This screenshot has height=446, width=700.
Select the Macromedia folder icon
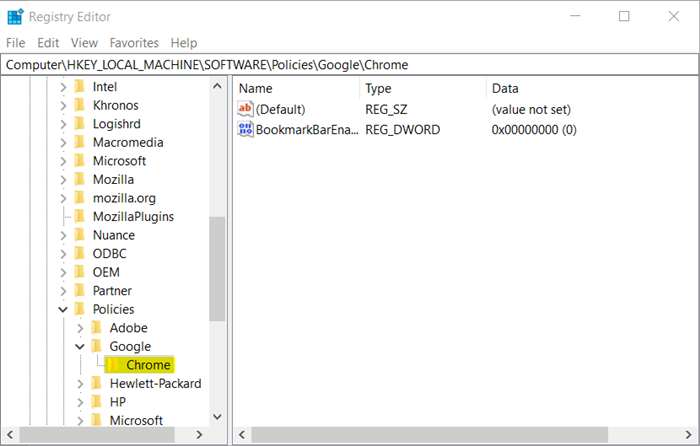tap(80, 142)
